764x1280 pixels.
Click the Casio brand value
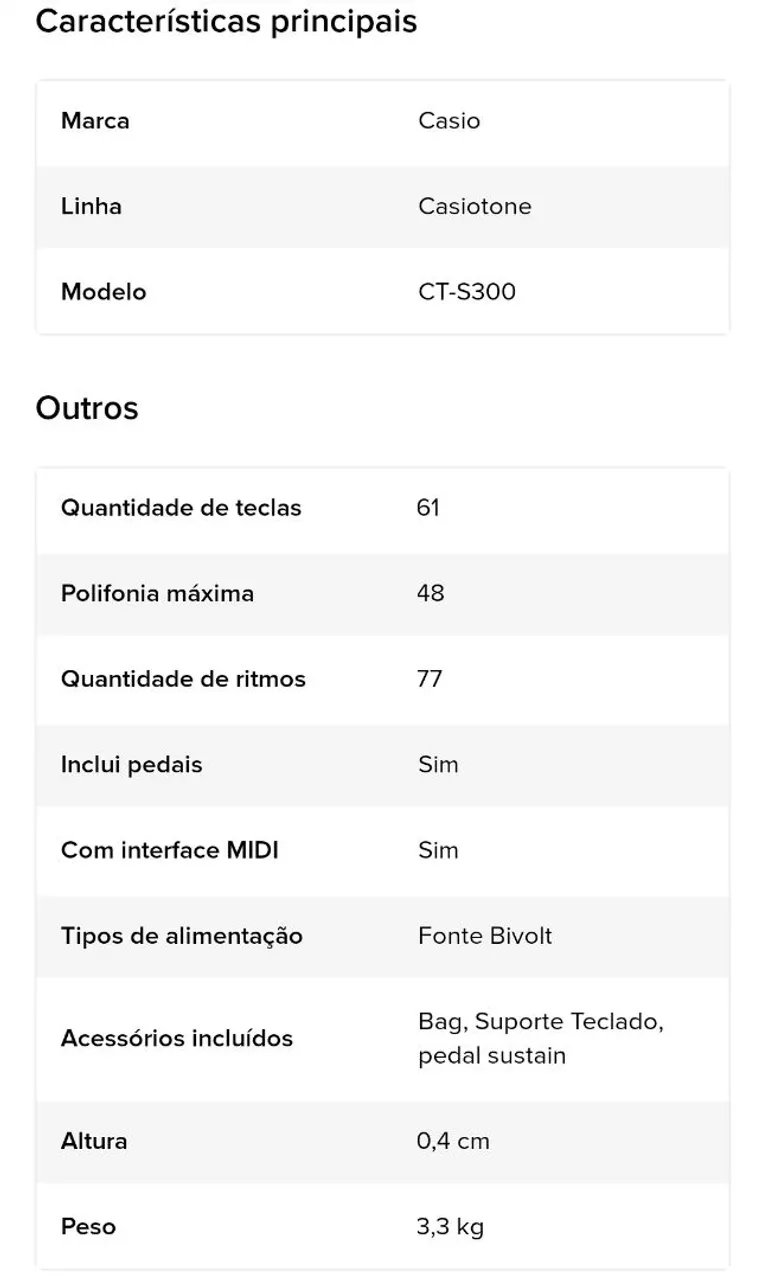tap(449, 121)
